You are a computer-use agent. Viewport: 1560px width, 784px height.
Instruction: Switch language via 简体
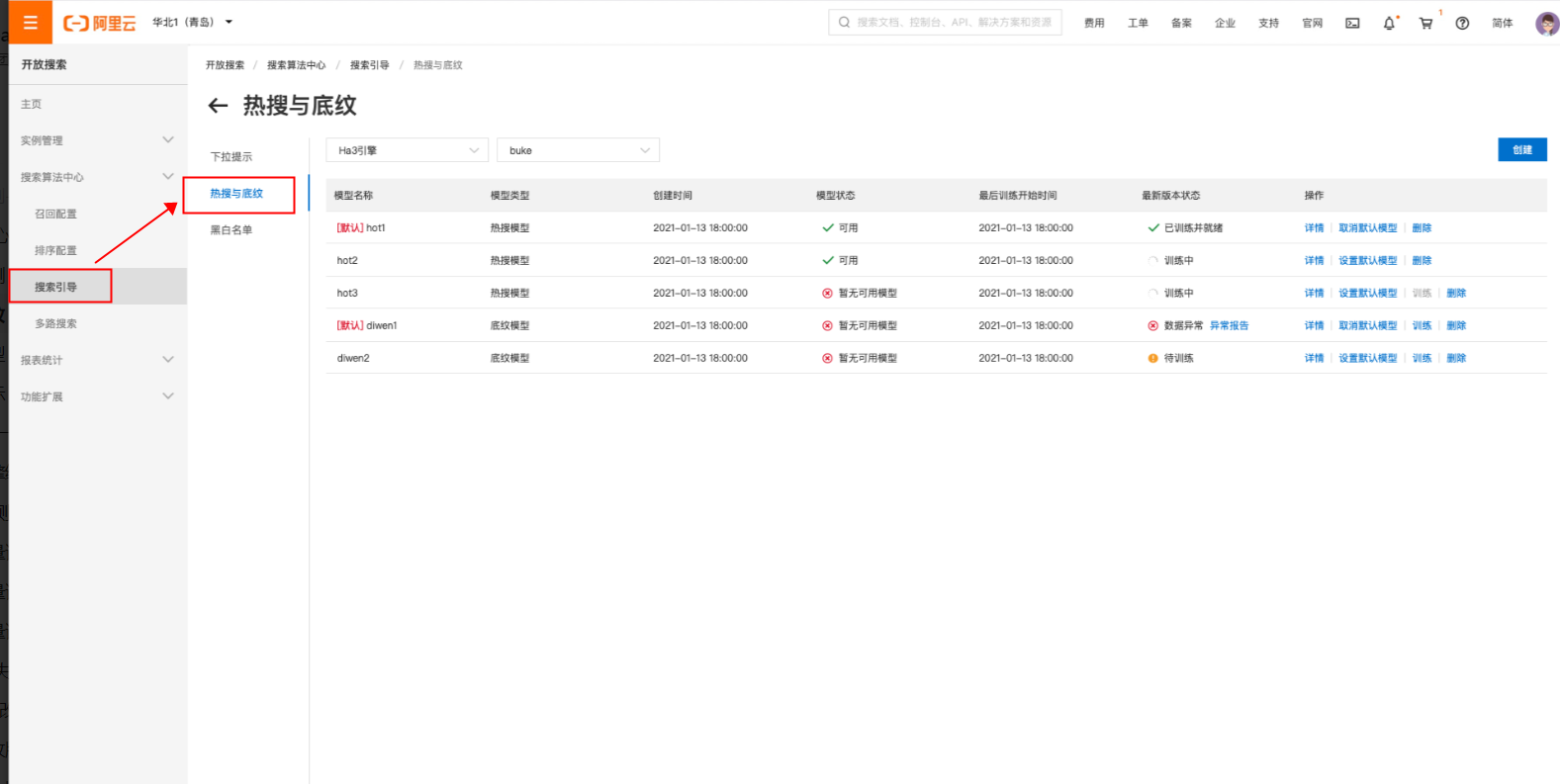pos(1503,23)
